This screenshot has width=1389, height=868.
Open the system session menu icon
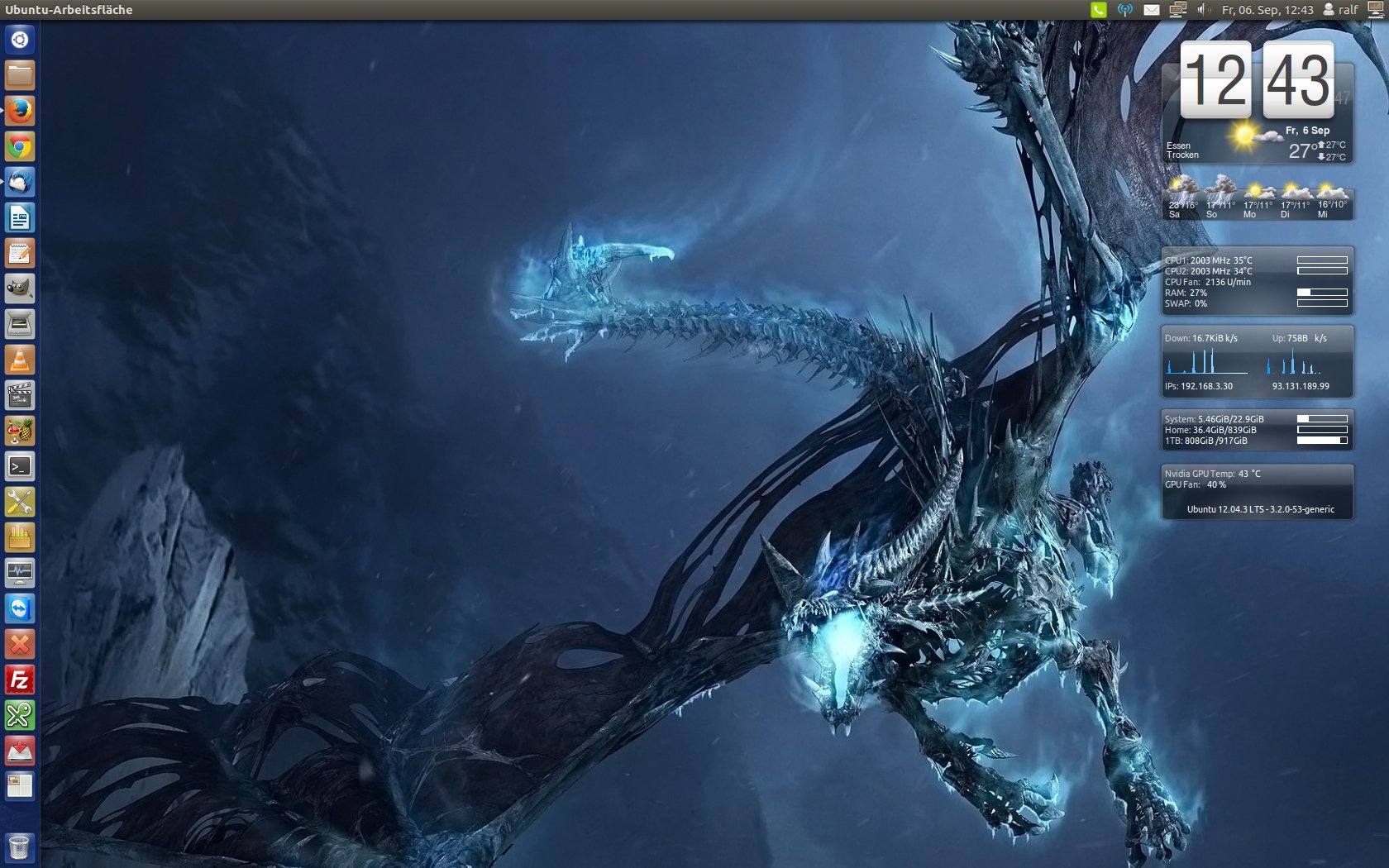[x=1376, y=10]
